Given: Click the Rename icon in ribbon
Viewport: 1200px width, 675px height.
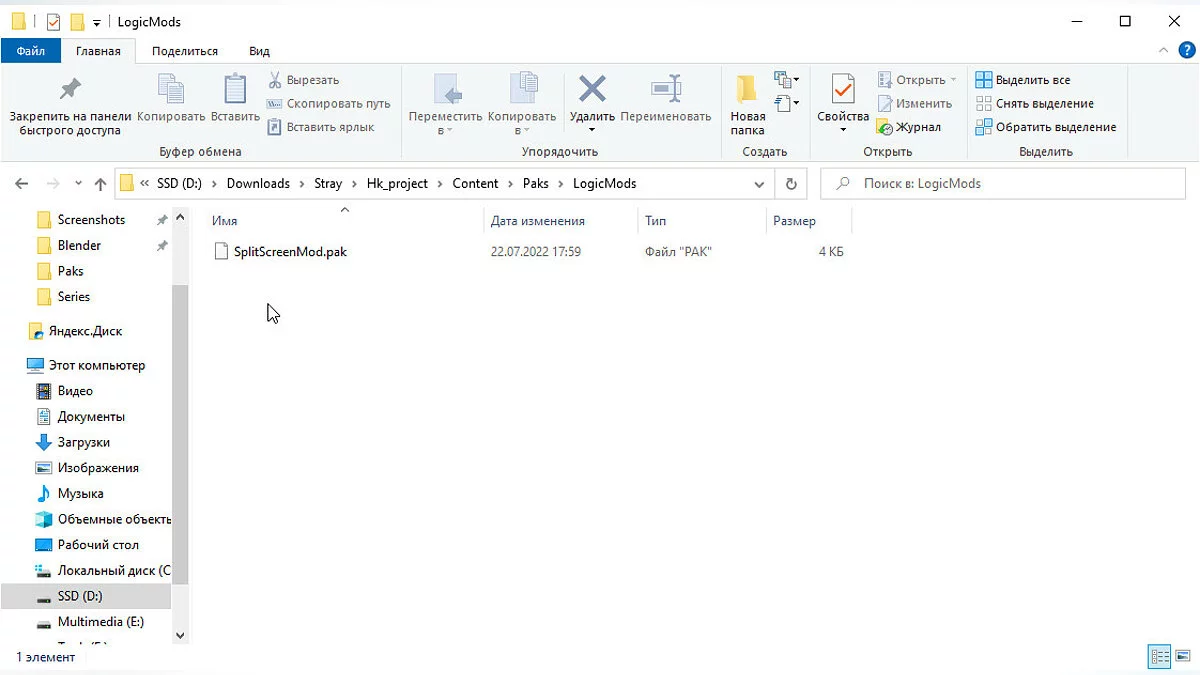Looking at the screenshot, I should pyautogui.click(x=665, y=90).
